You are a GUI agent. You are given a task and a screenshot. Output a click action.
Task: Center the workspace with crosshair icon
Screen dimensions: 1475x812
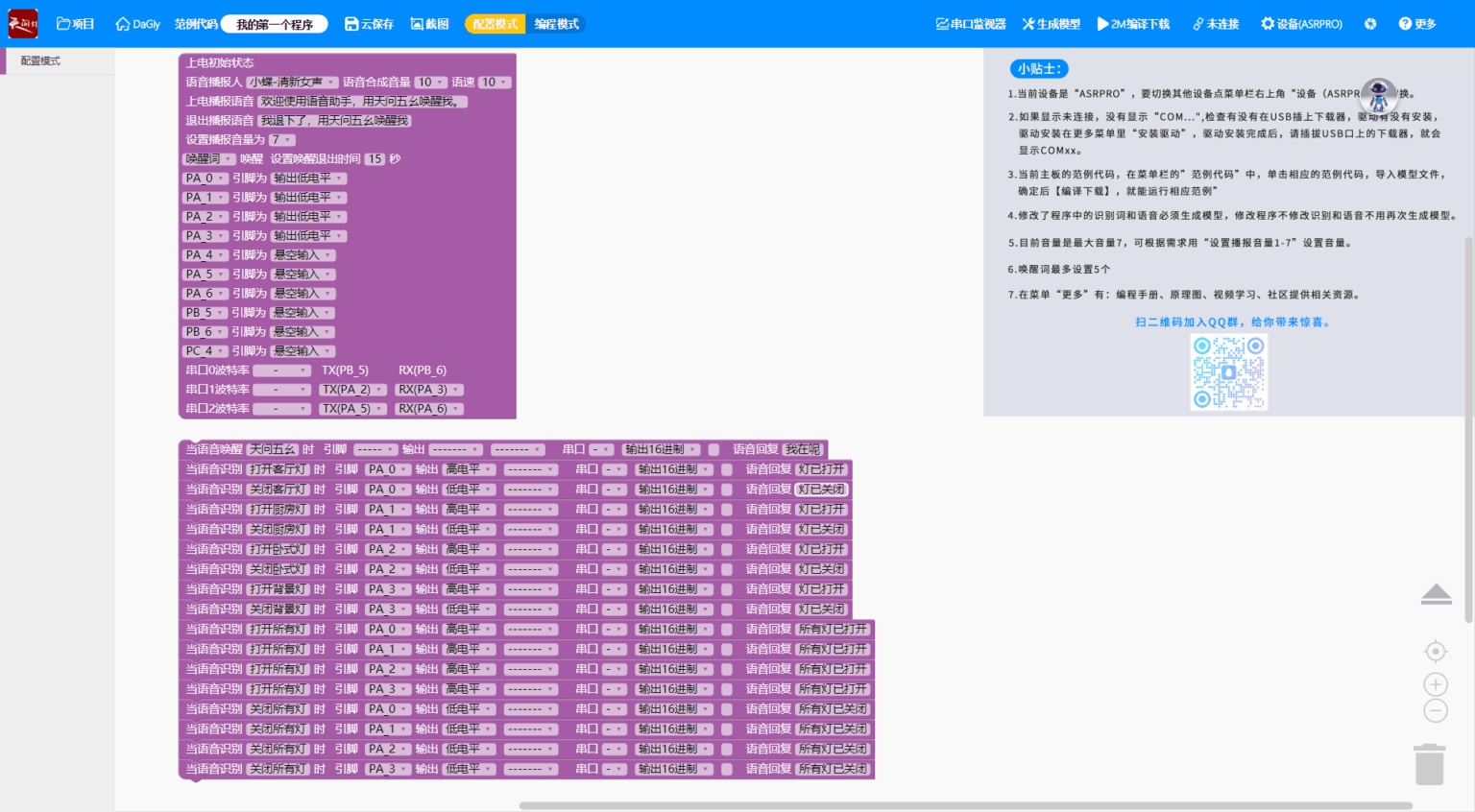pyautogui.click(x=1435, y=652)
